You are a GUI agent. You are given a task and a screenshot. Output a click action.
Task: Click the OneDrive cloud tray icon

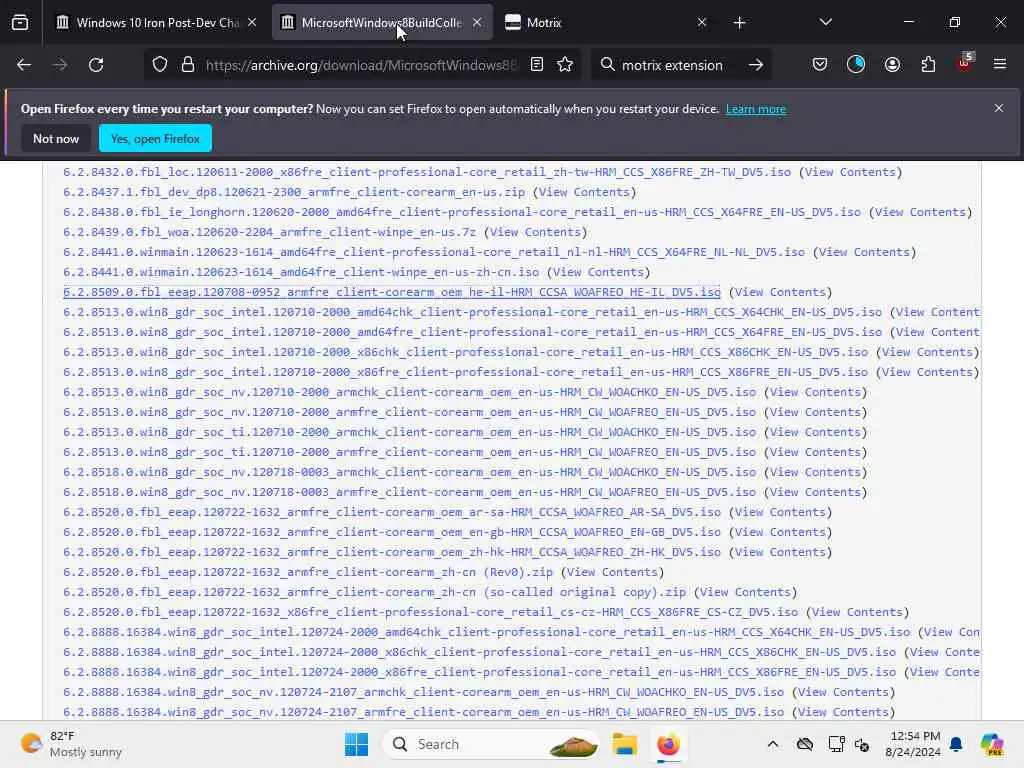pos(805,744)
